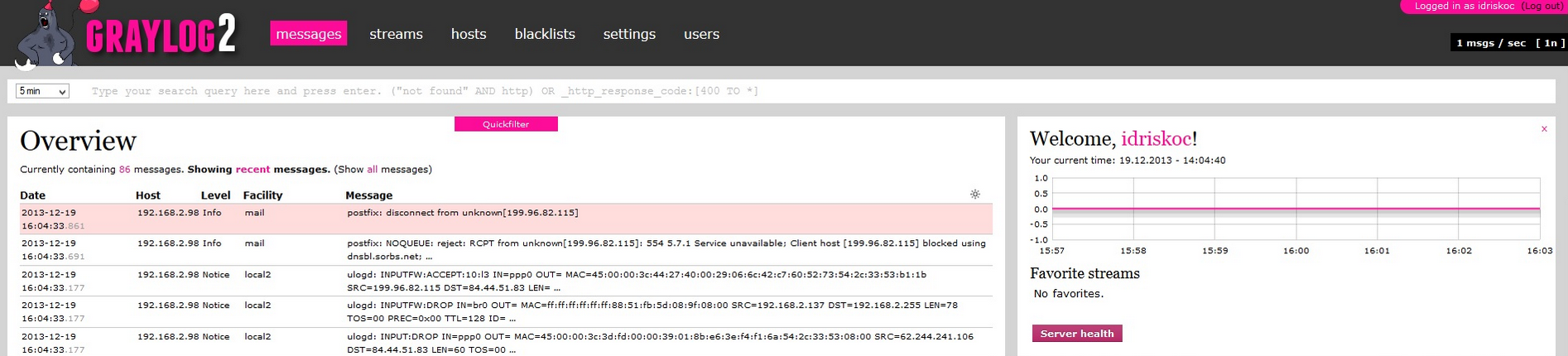Click the Log out link
Image resolution: width=1568 pixels, height=356 pixels.
pos(1542,6)
